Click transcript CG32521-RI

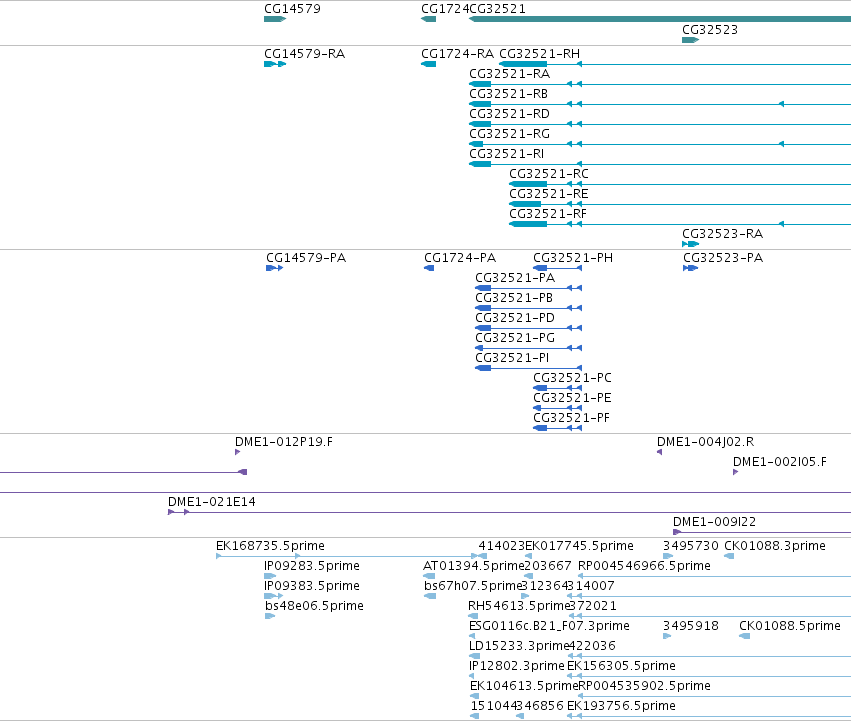[x=506, y=154]
